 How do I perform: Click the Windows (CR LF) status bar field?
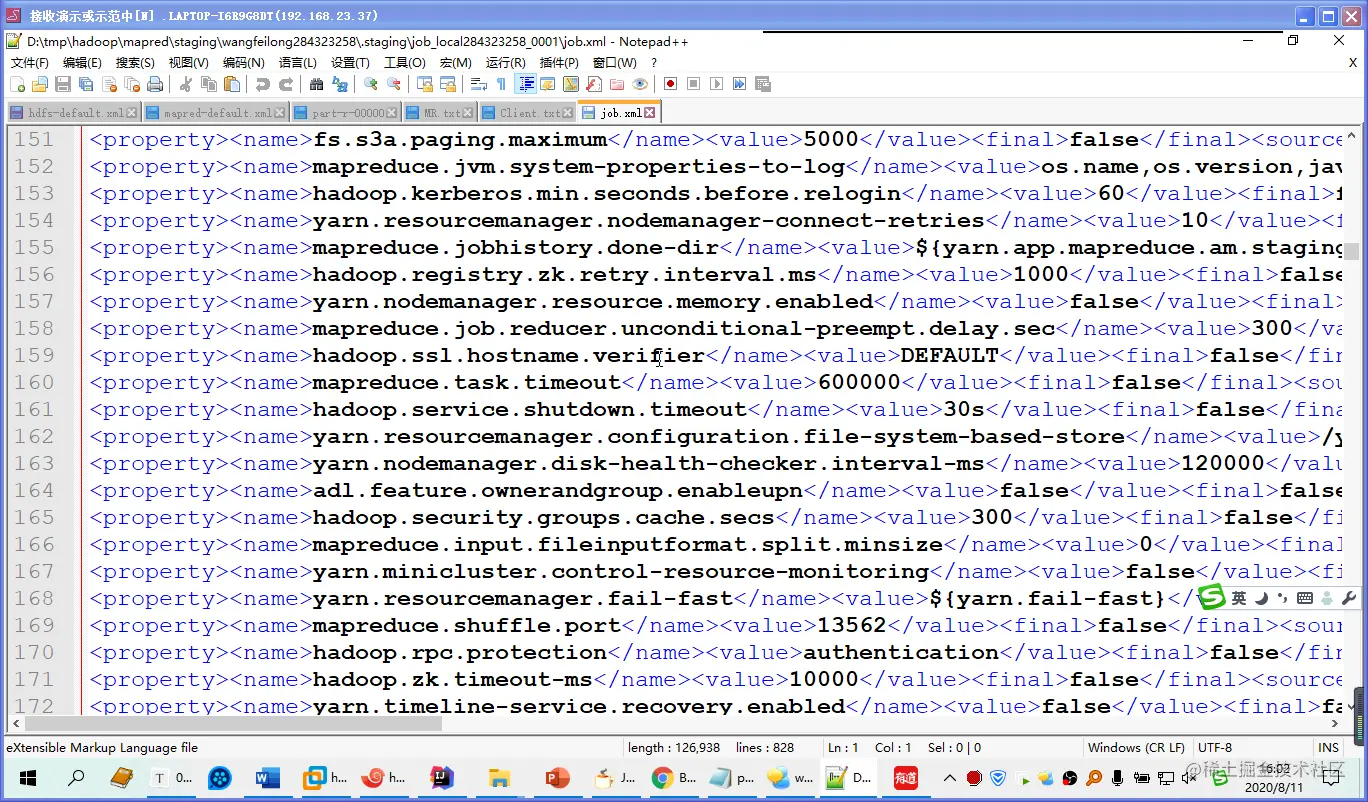coord(1136,748)
